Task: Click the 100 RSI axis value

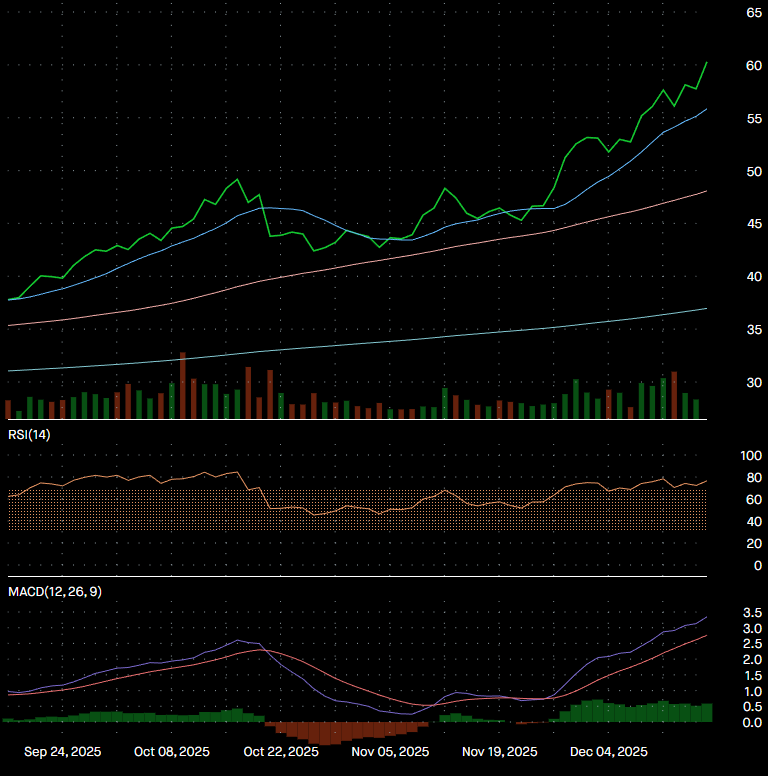Action: point(751,456)
